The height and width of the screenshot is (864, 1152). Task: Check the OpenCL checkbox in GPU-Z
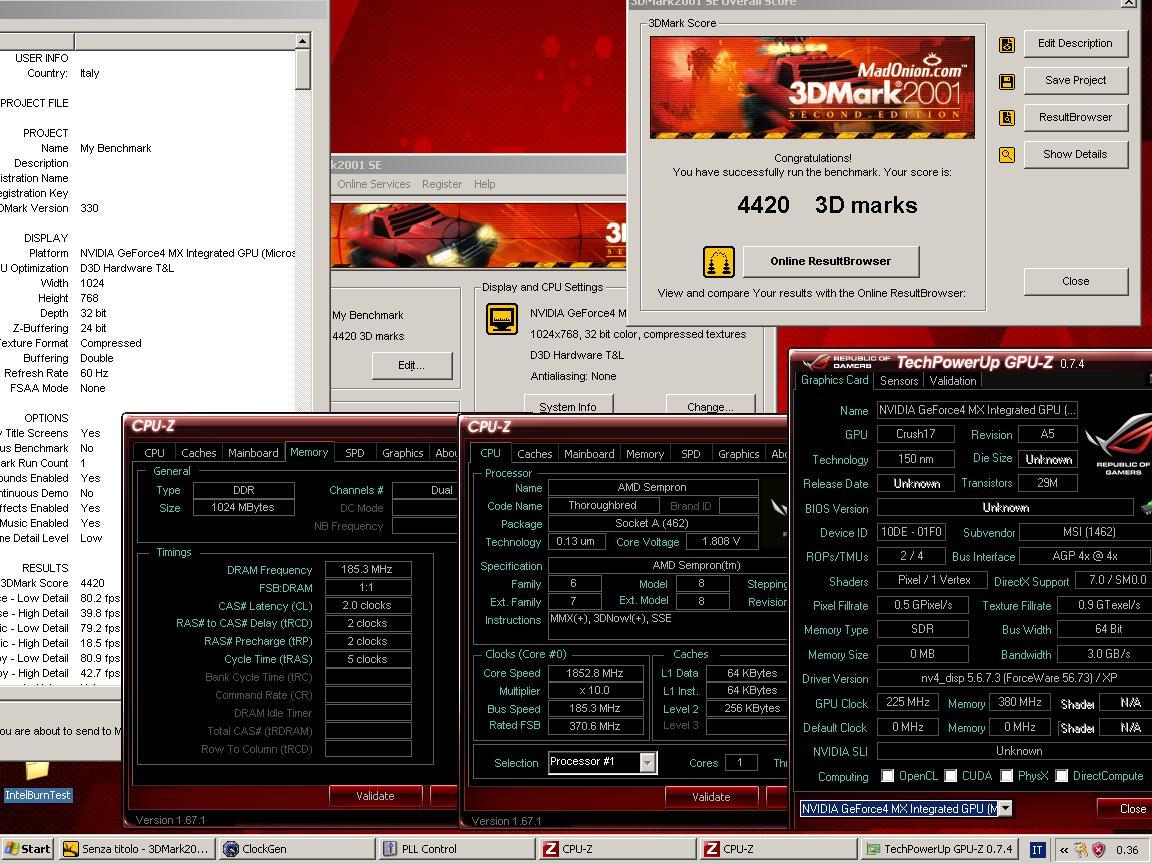pos(888,776)
